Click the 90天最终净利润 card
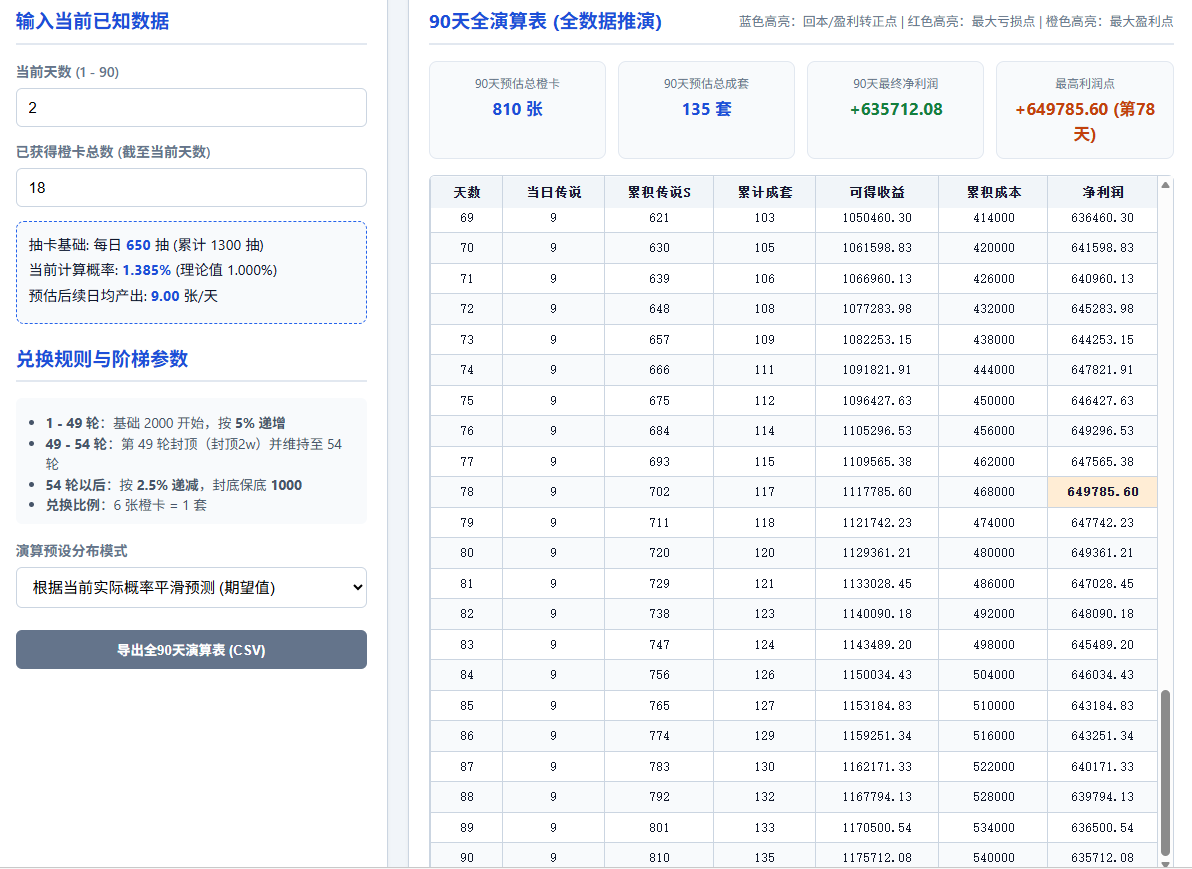 (896, 110)
